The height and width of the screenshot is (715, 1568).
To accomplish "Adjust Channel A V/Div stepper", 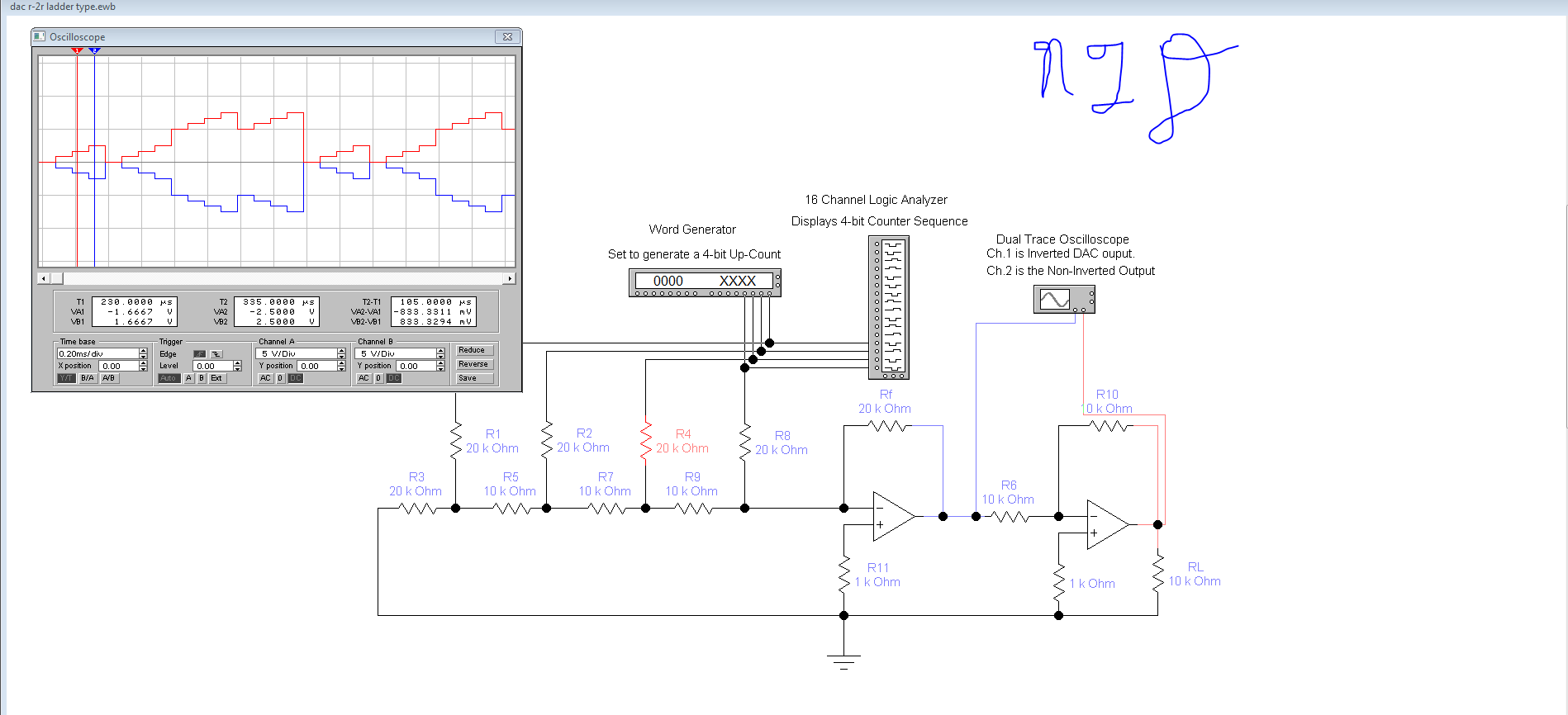I will 341,353.
